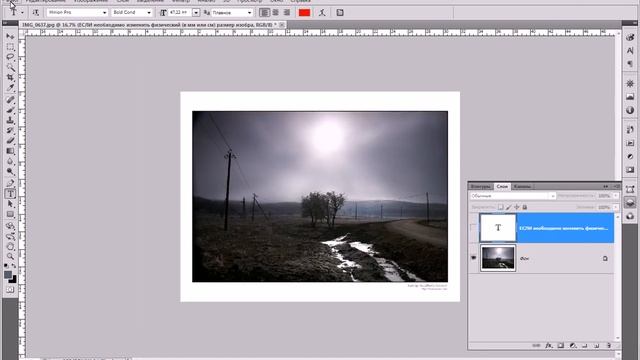Select the Pen tool
640x360 pixels.
point(10,183)
